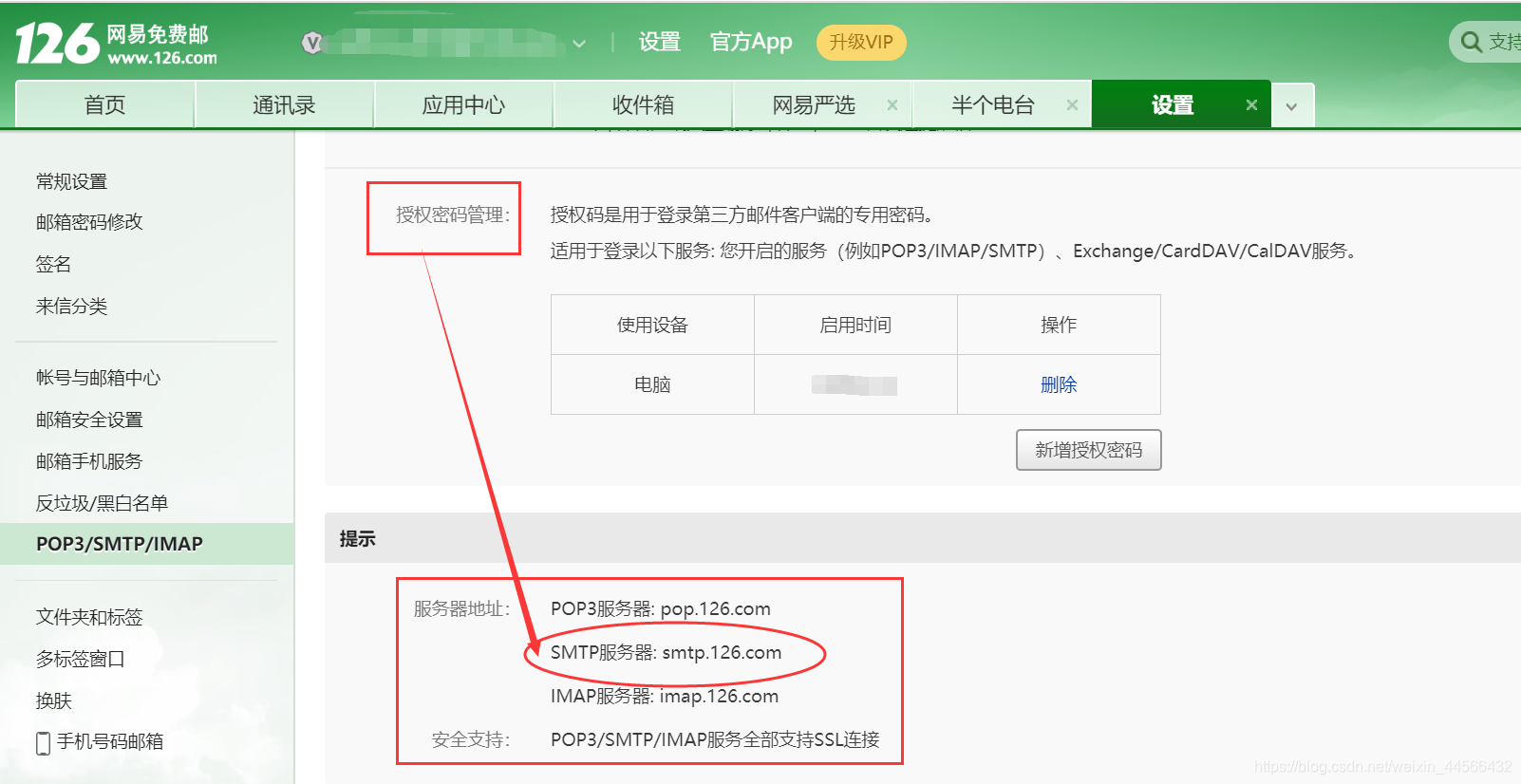Click the IMAP服务器 imap.126.com text
1521x784 pixels.
[x=665, y=696]
